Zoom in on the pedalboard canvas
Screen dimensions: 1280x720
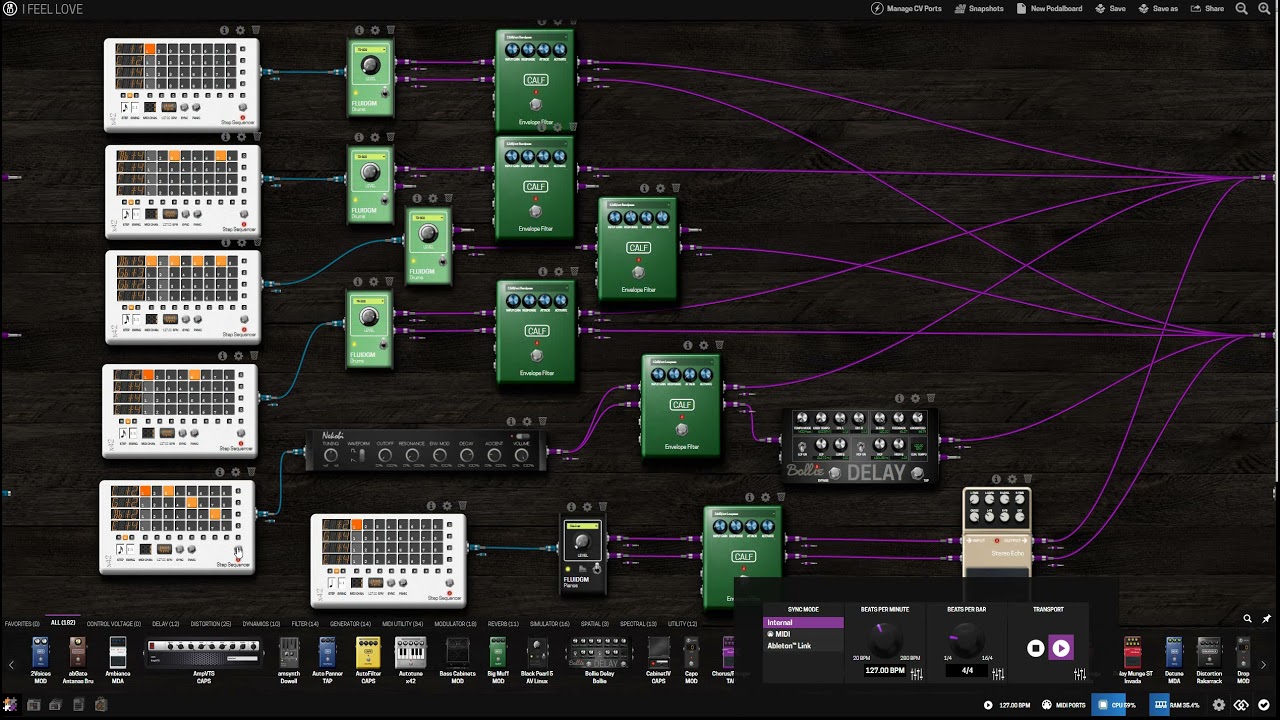[x=1265, y=9]
